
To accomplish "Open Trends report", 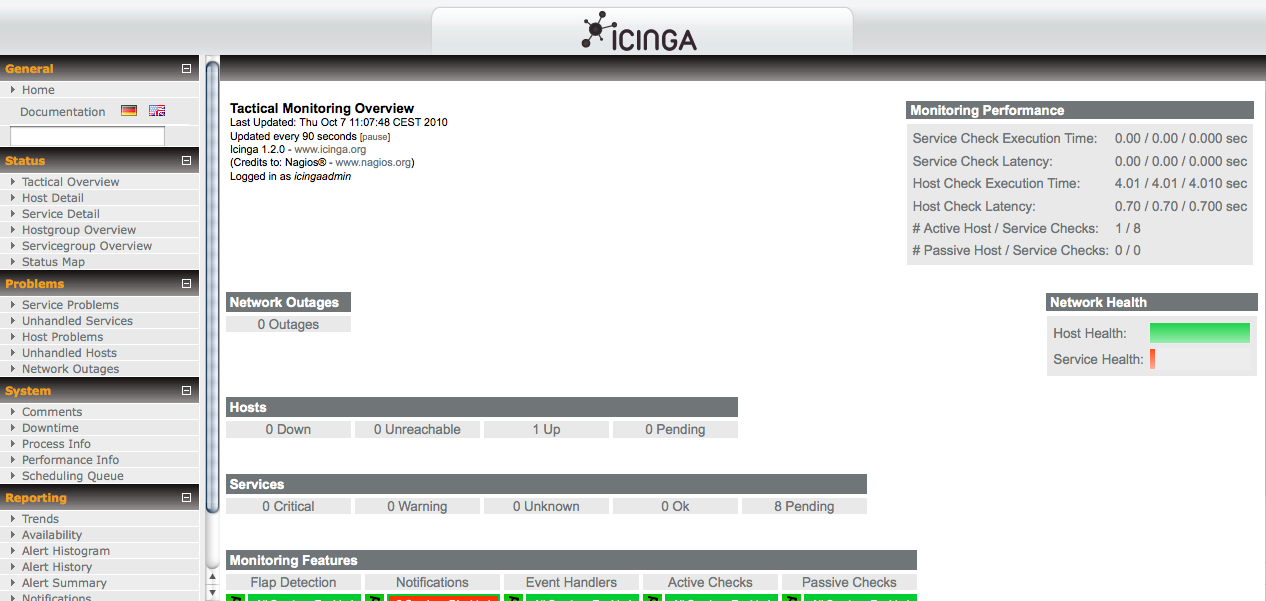I will pos(40,519).
